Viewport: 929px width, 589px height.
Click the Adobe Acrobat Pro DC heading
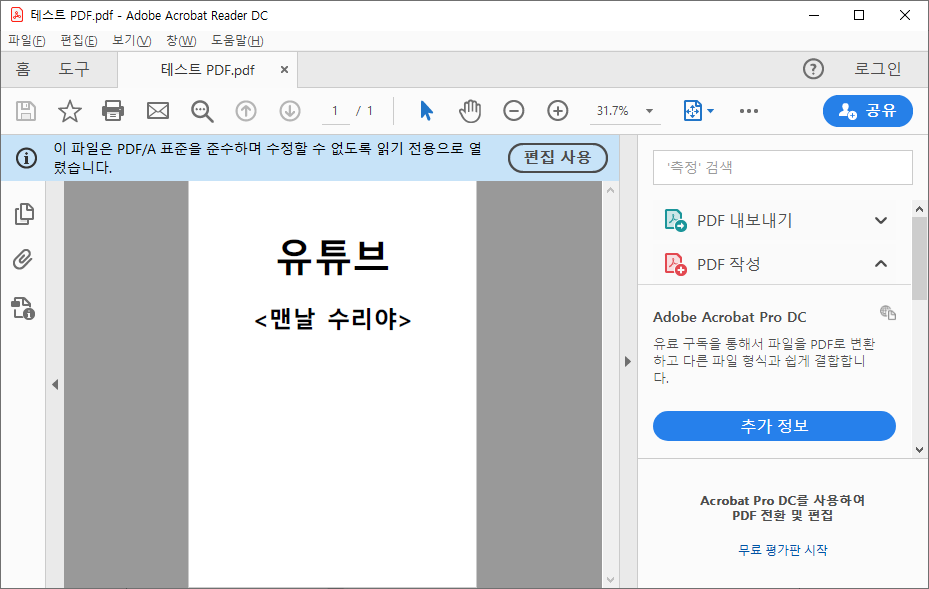point(729,317)
